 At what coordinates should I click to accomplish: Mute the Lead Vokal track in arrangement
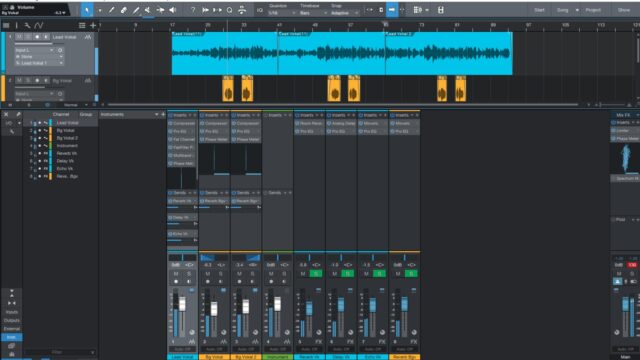click(19, 37)
